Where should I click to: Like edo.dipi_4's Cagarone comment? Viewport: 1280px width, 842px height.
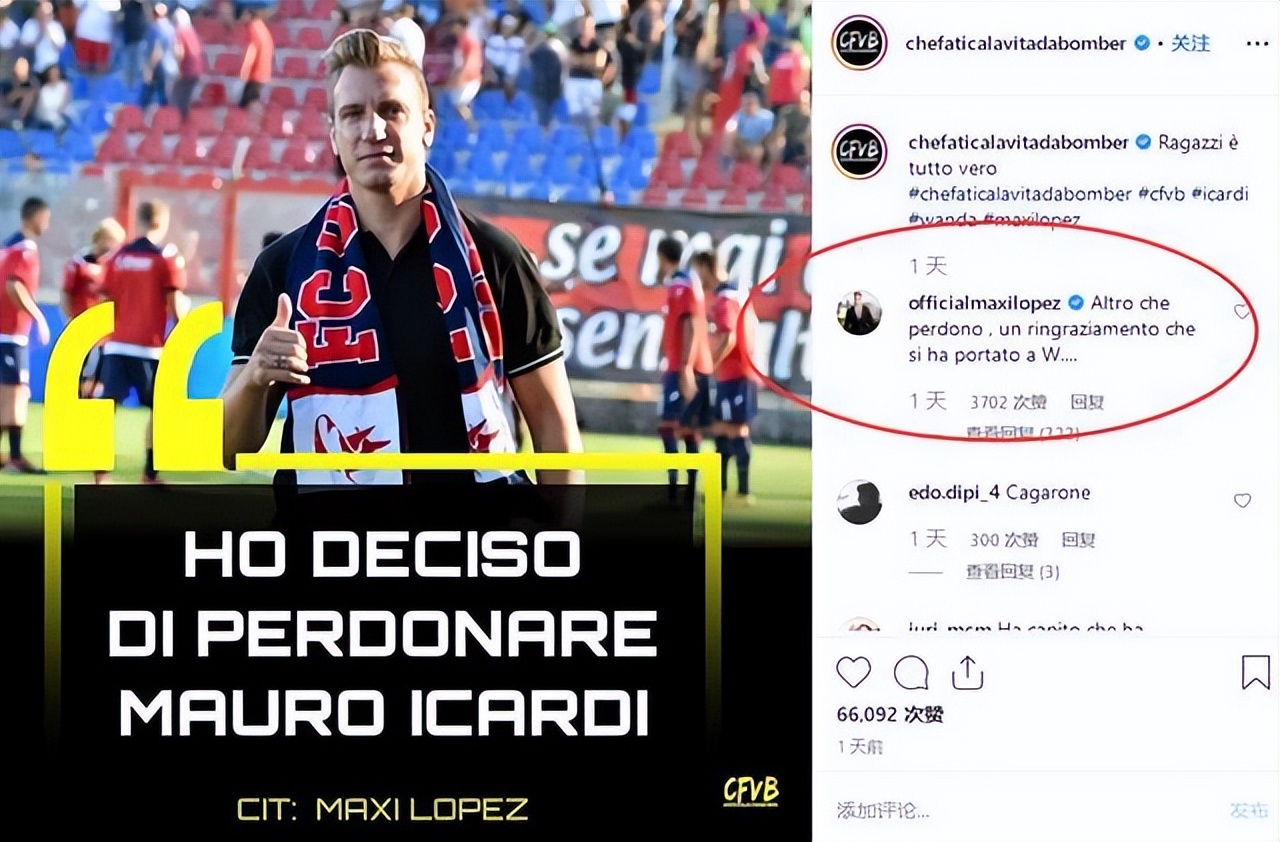1242,500
